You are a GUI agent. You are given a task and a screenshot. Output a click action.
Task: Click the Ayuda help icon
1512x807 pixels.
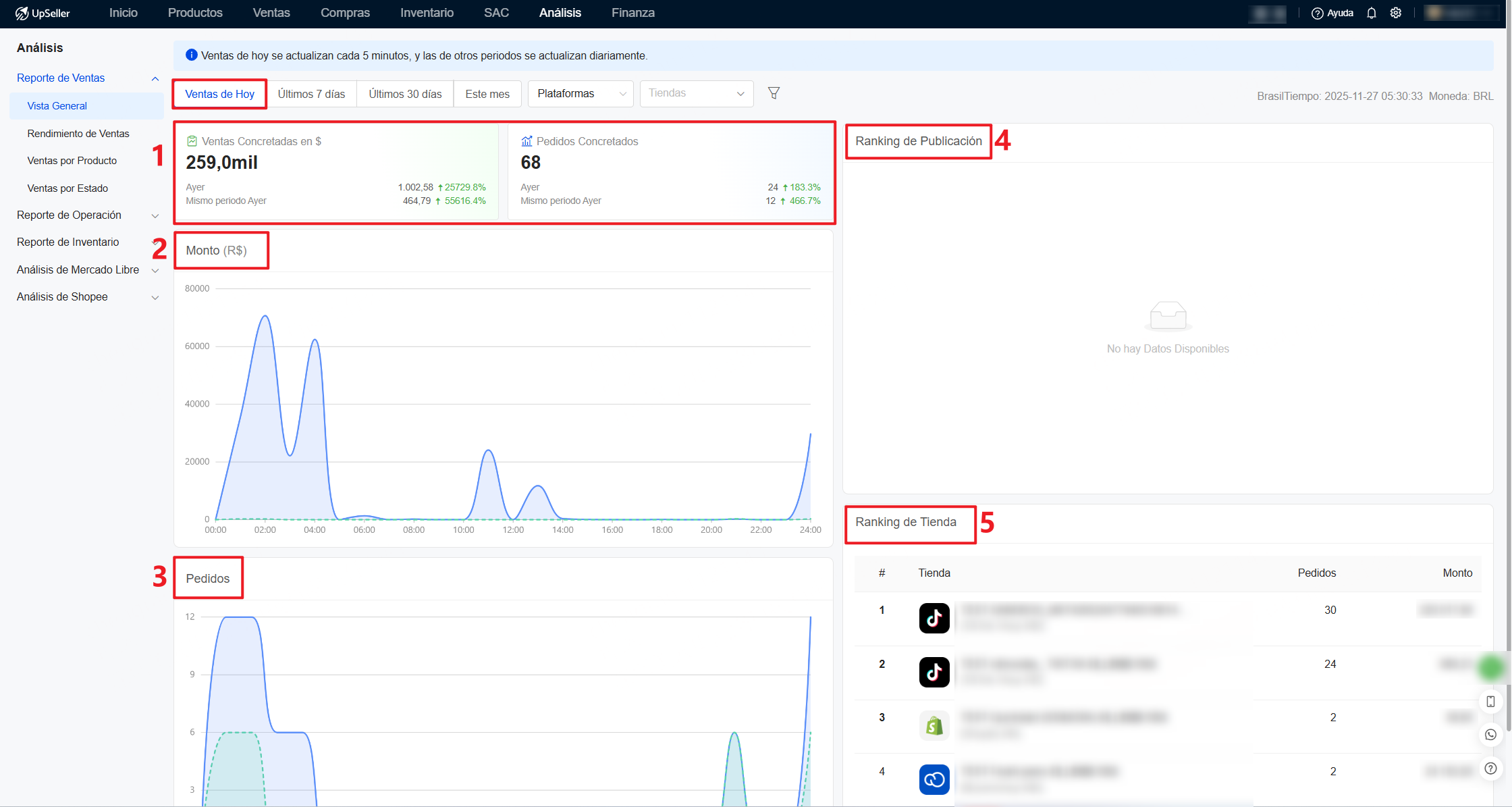[x=1317, y=13]
